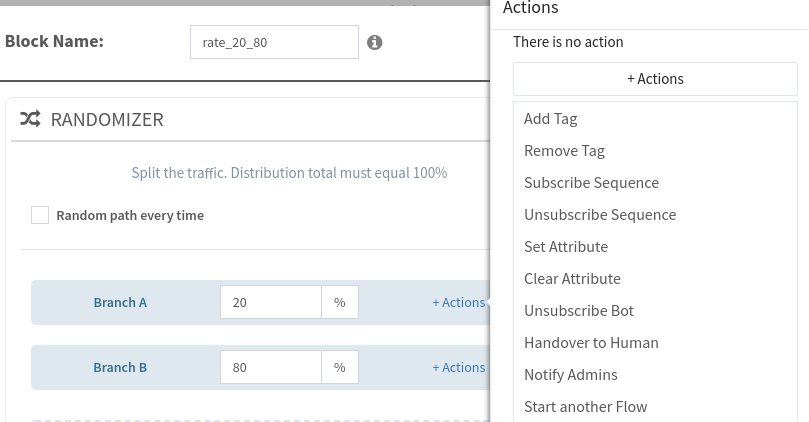Select Add Tag action

[551, 119]
